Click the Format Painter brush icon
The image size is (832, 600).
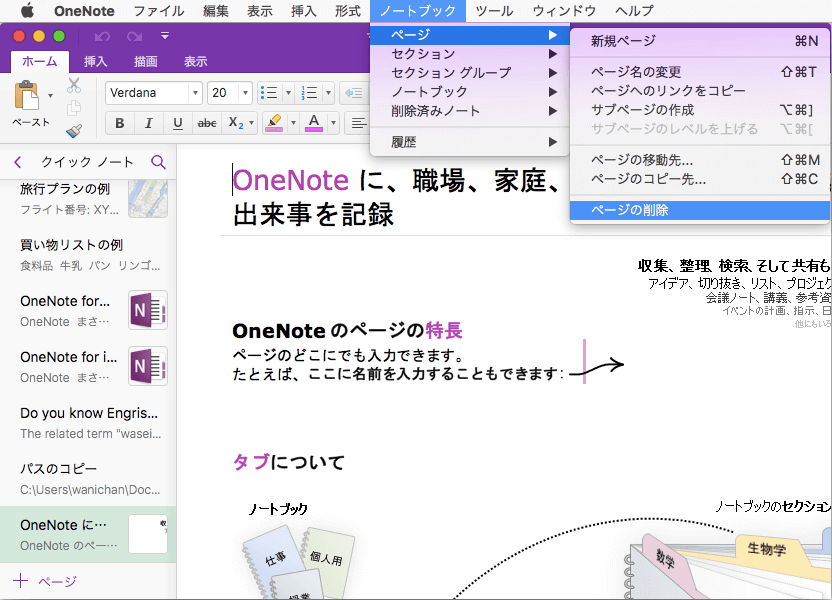click(74, 131)
